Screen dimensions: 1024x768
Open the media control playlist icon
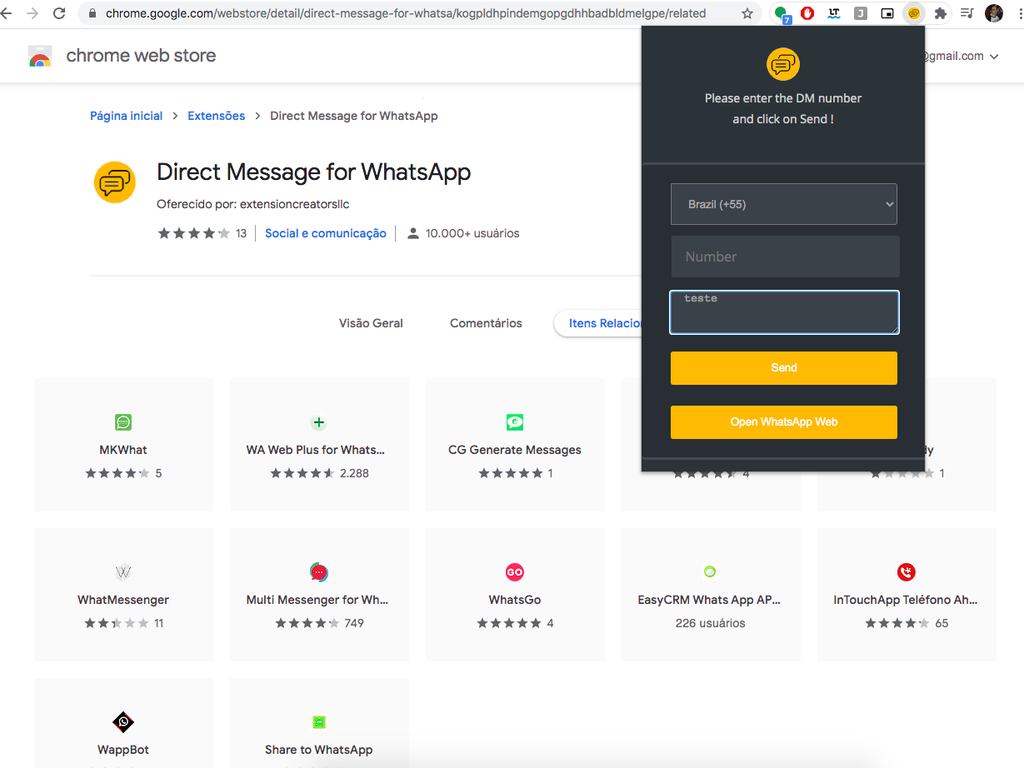tap(967, 13)
